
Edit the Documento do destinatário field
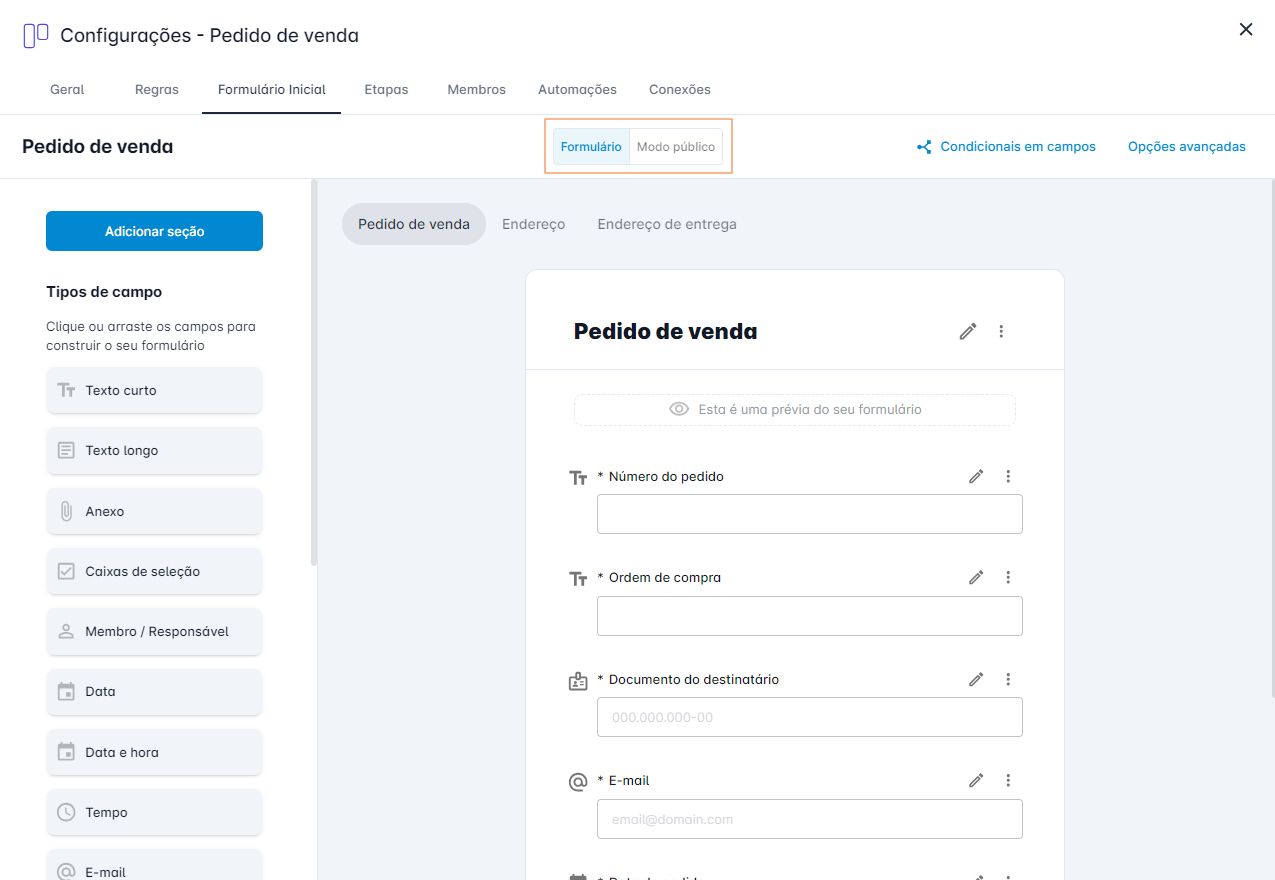[x=976, y=679]
